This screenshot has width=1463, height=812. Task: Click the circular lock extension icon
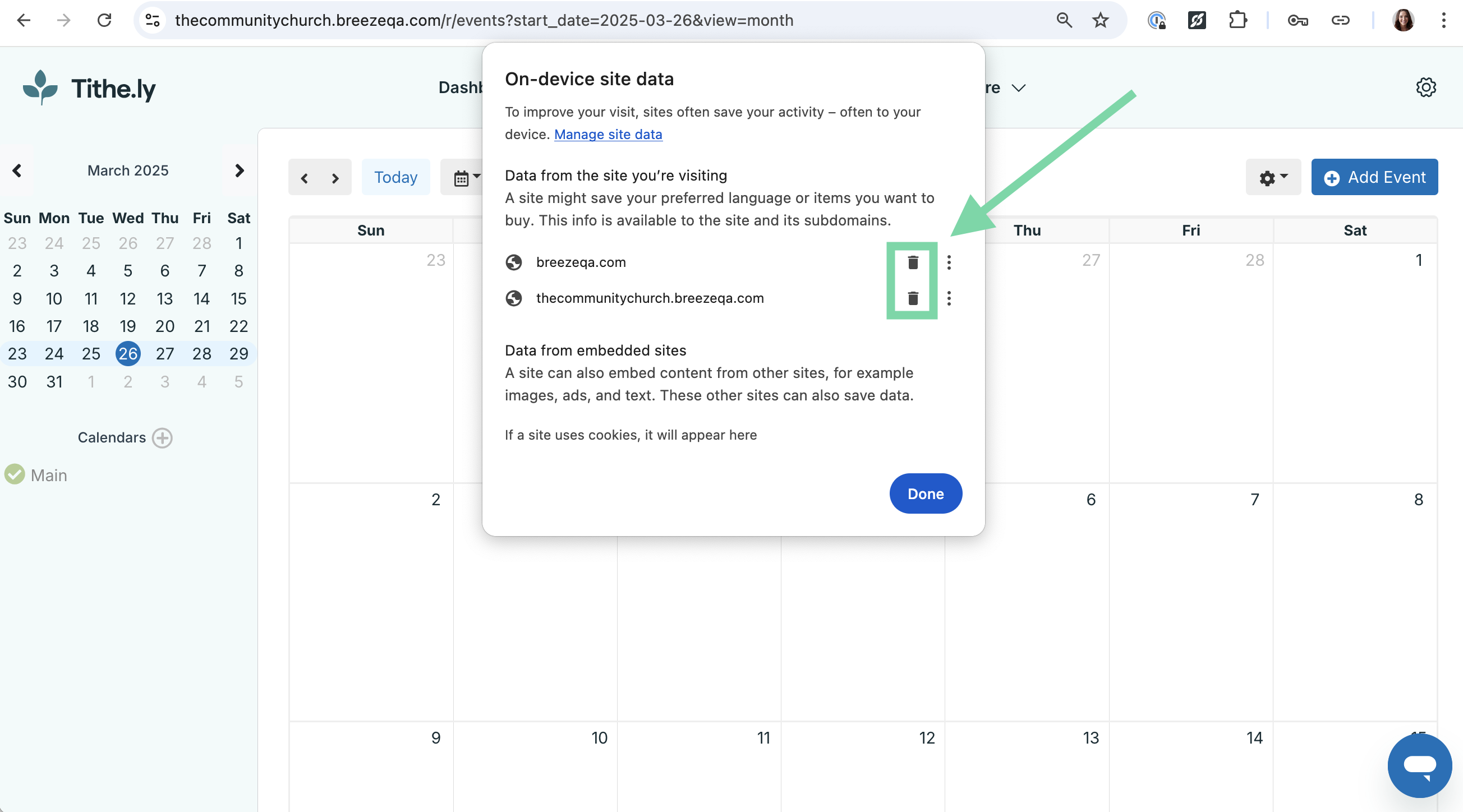point(1156,20)
